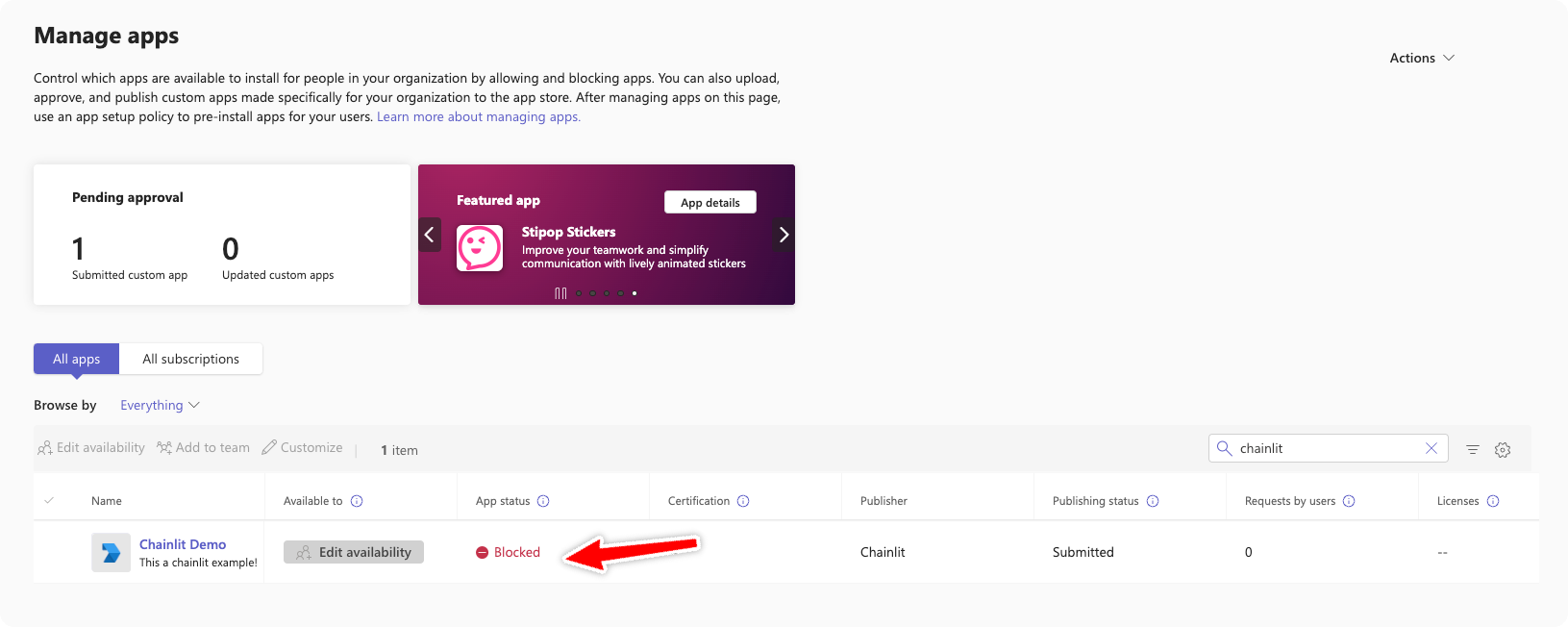Click the Publisher column header
Image resolution: width=1568 pixels, height=627 pixels.
coord(884,501)
